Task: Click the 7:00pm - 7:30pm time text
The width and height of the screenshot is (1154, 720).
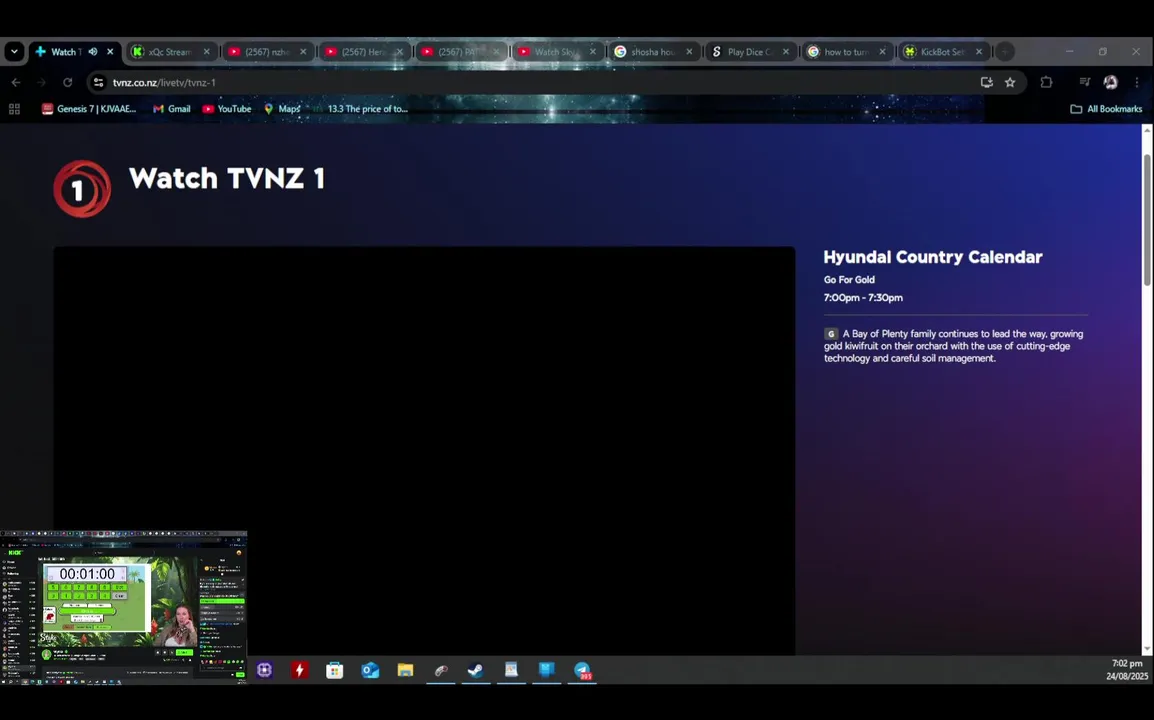Action: click(x=863, y=297)
